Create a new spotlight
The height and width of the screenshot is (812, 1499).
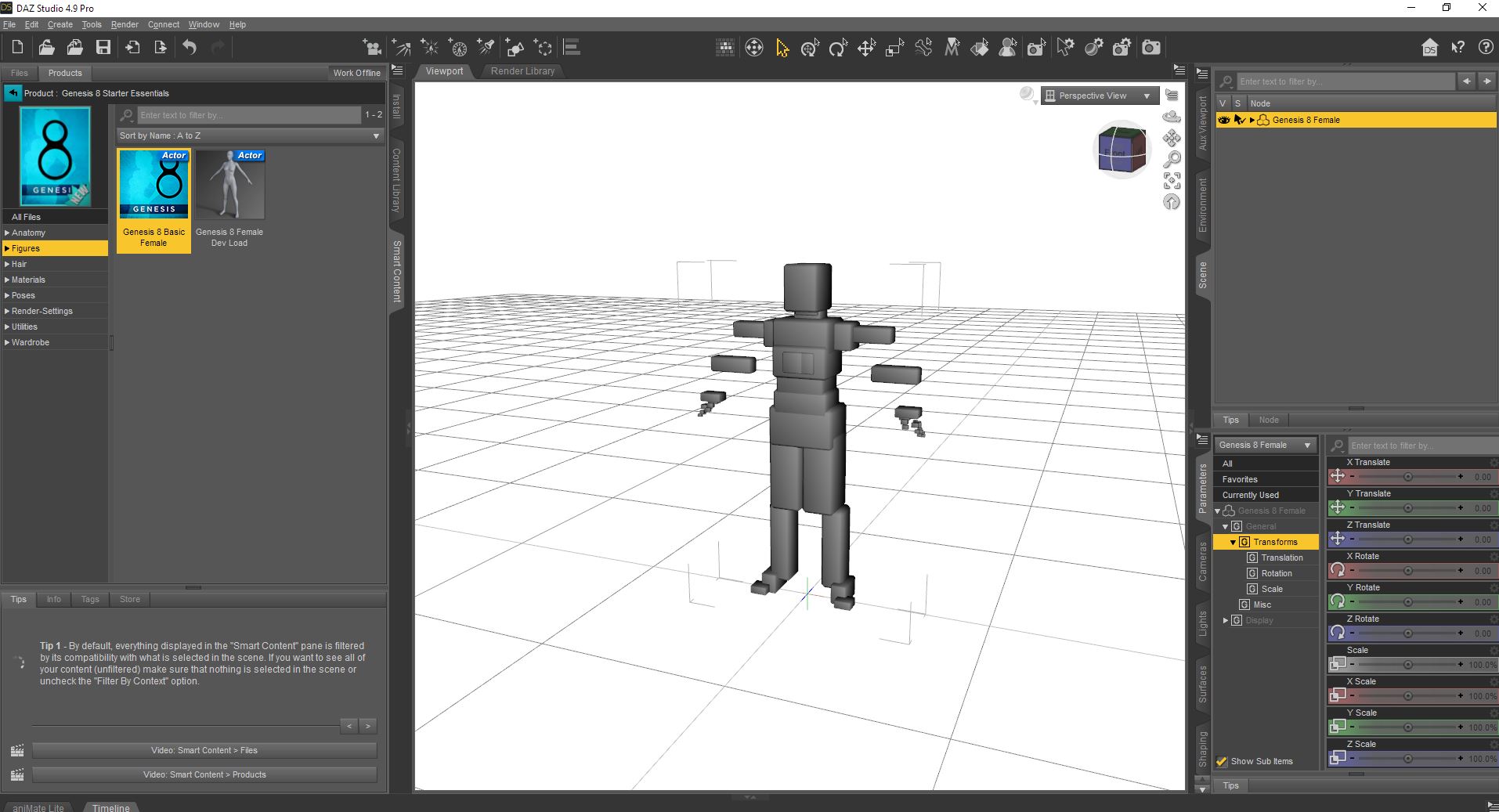pos(486,48)
